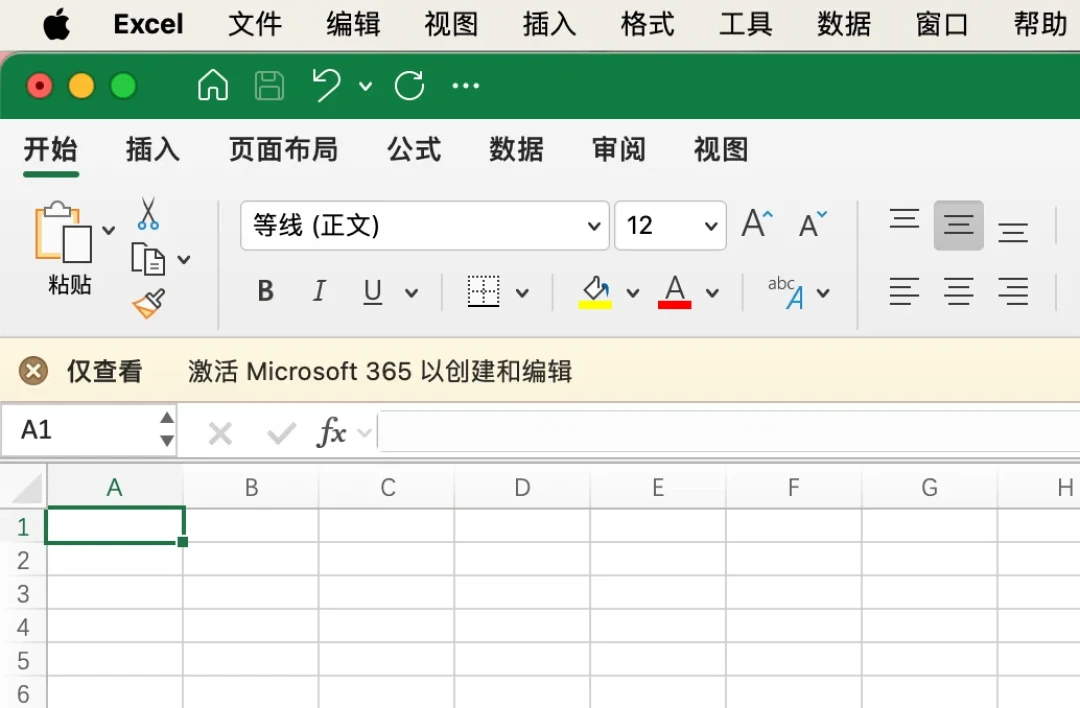Open the 帮助 menu in the menu bar
Screen dimensions: 1080x708
point(1040,25)
